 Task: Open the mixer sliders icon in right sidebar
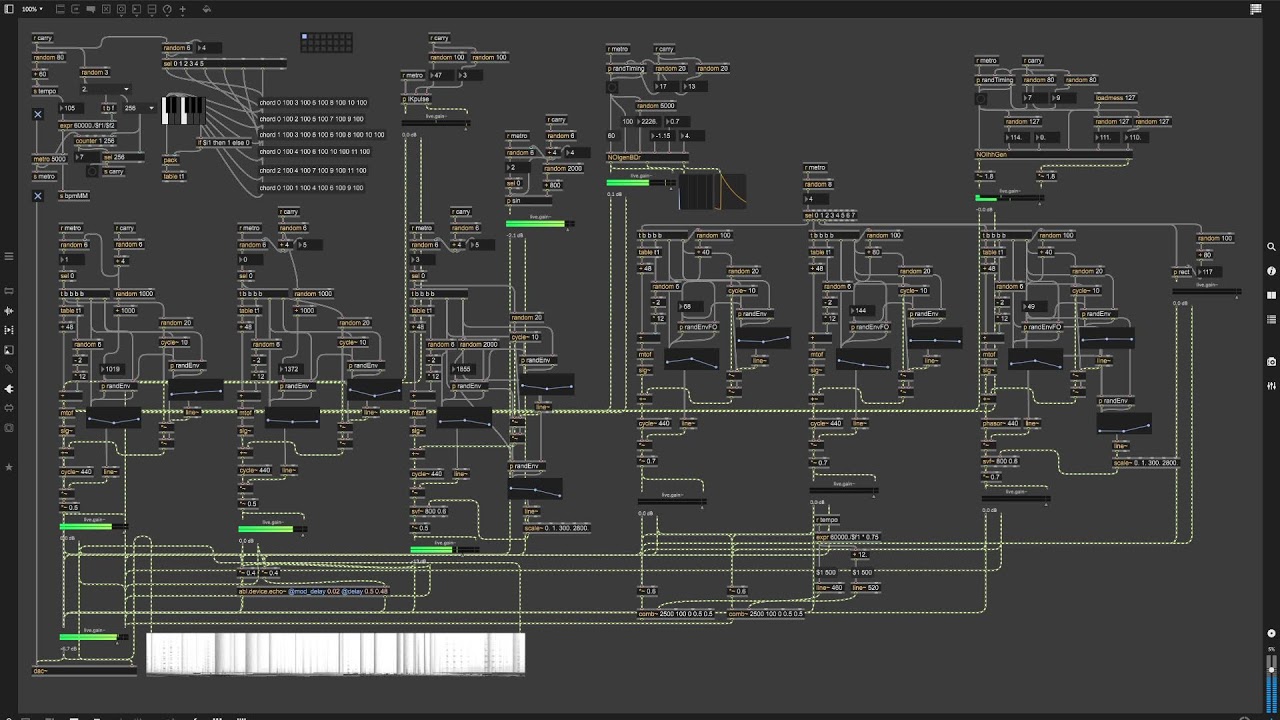point(1271,386)
